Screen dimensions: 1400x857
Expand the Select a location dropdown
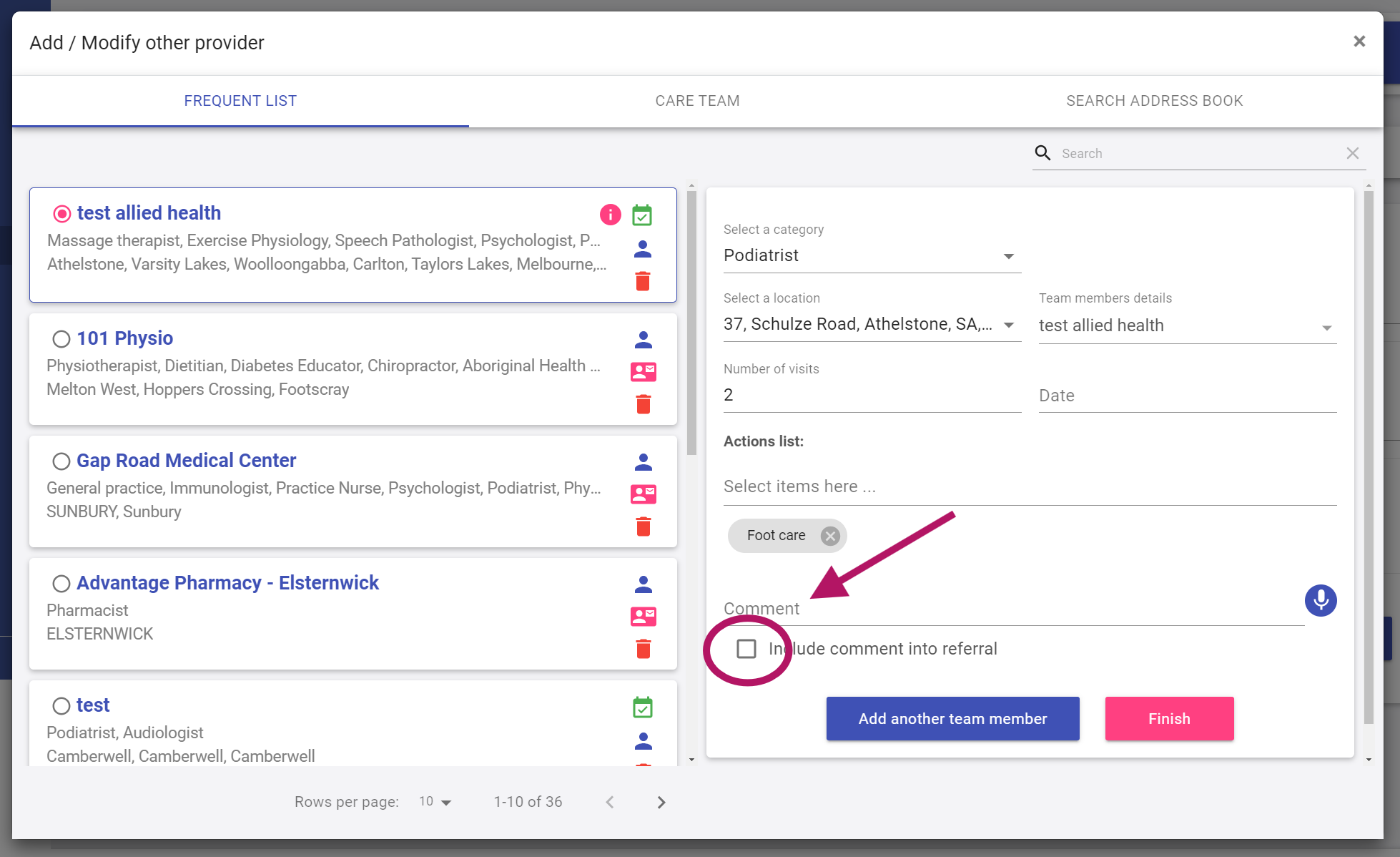[x=872, y=325]
